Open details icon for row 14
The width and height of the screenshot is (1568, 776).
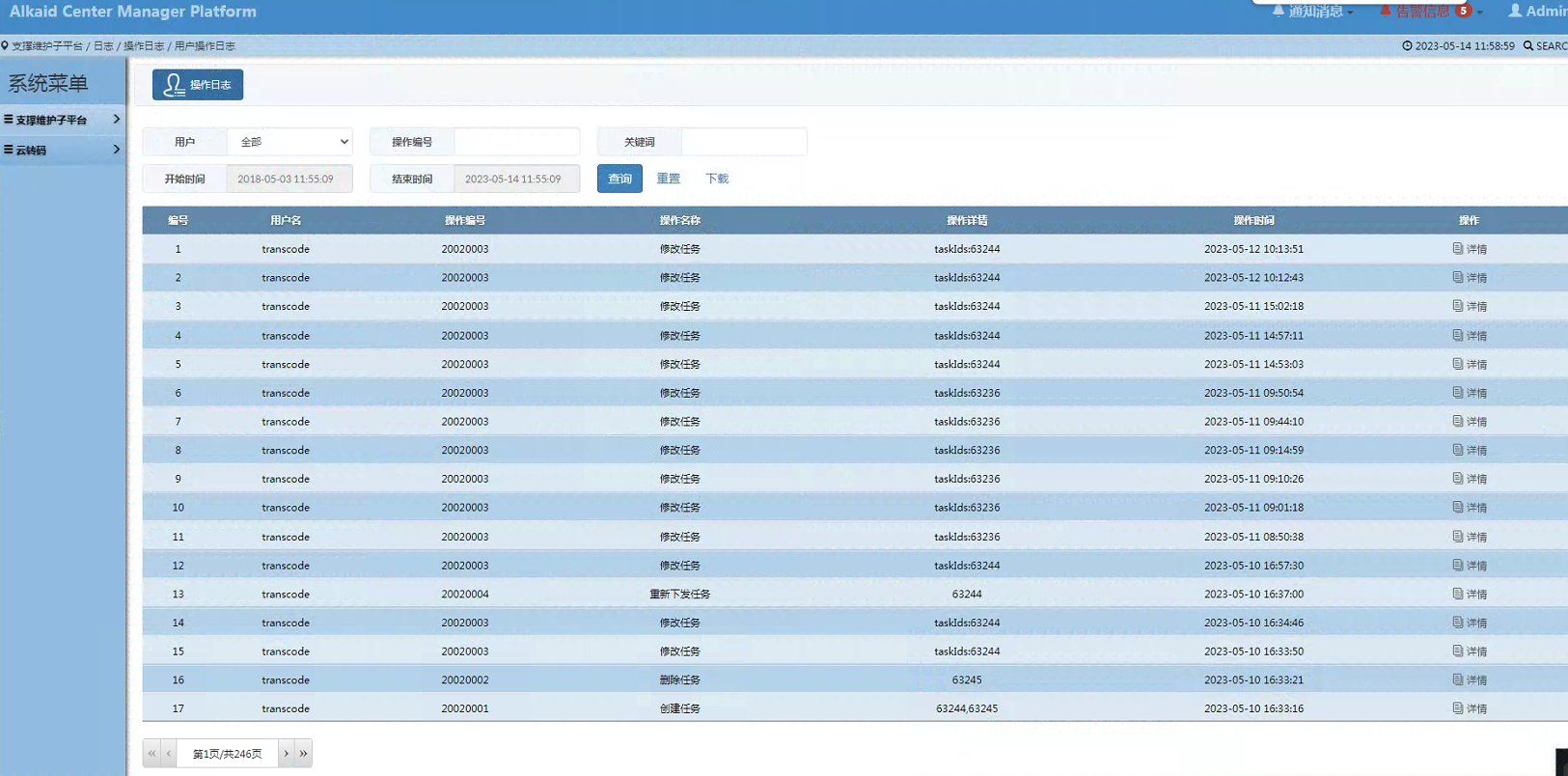[x=1457, y=623]
